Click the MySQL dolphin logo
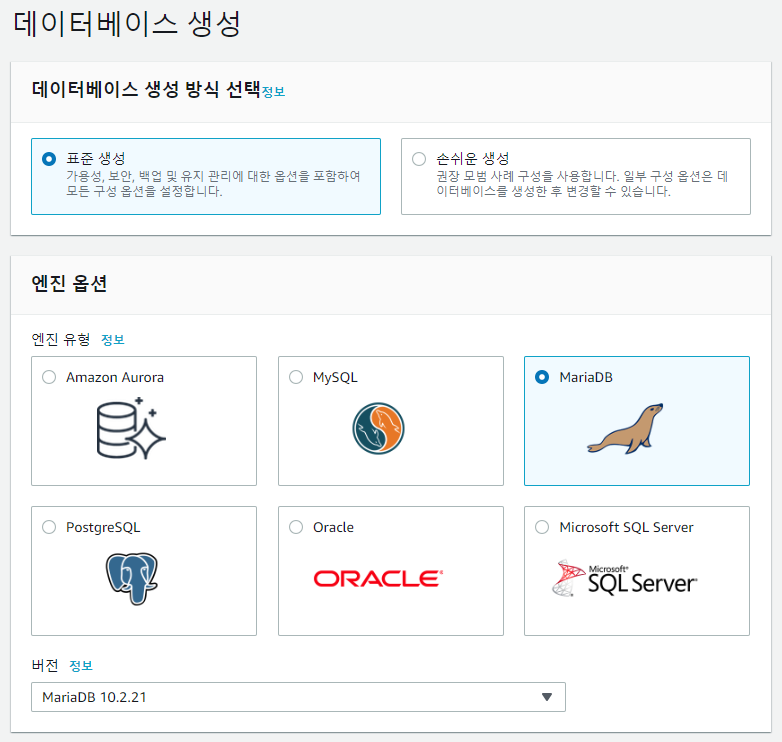782x742 pixels. pos(379,428)
